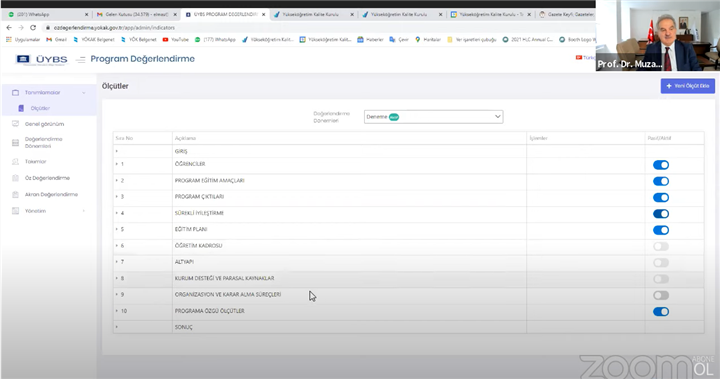This screenshot has height=379, width=720.
Task: Expand the Yönetim menu chevron
Action: click(x=84, y=211)
